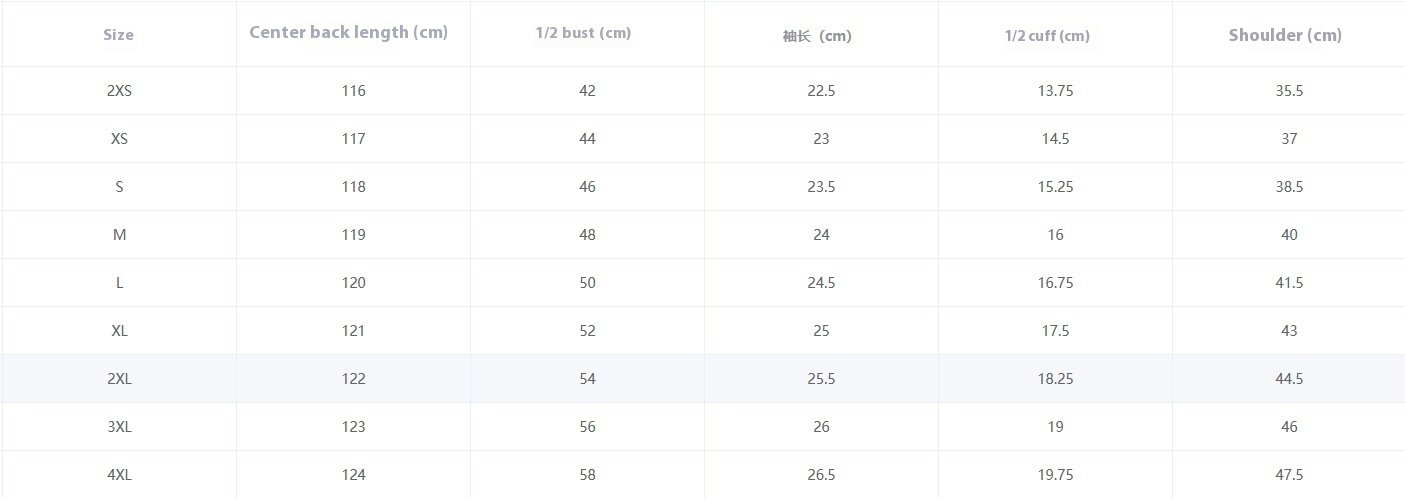Select the M size row label
Screen dimensions: 1405x498
tap(119, 235)
